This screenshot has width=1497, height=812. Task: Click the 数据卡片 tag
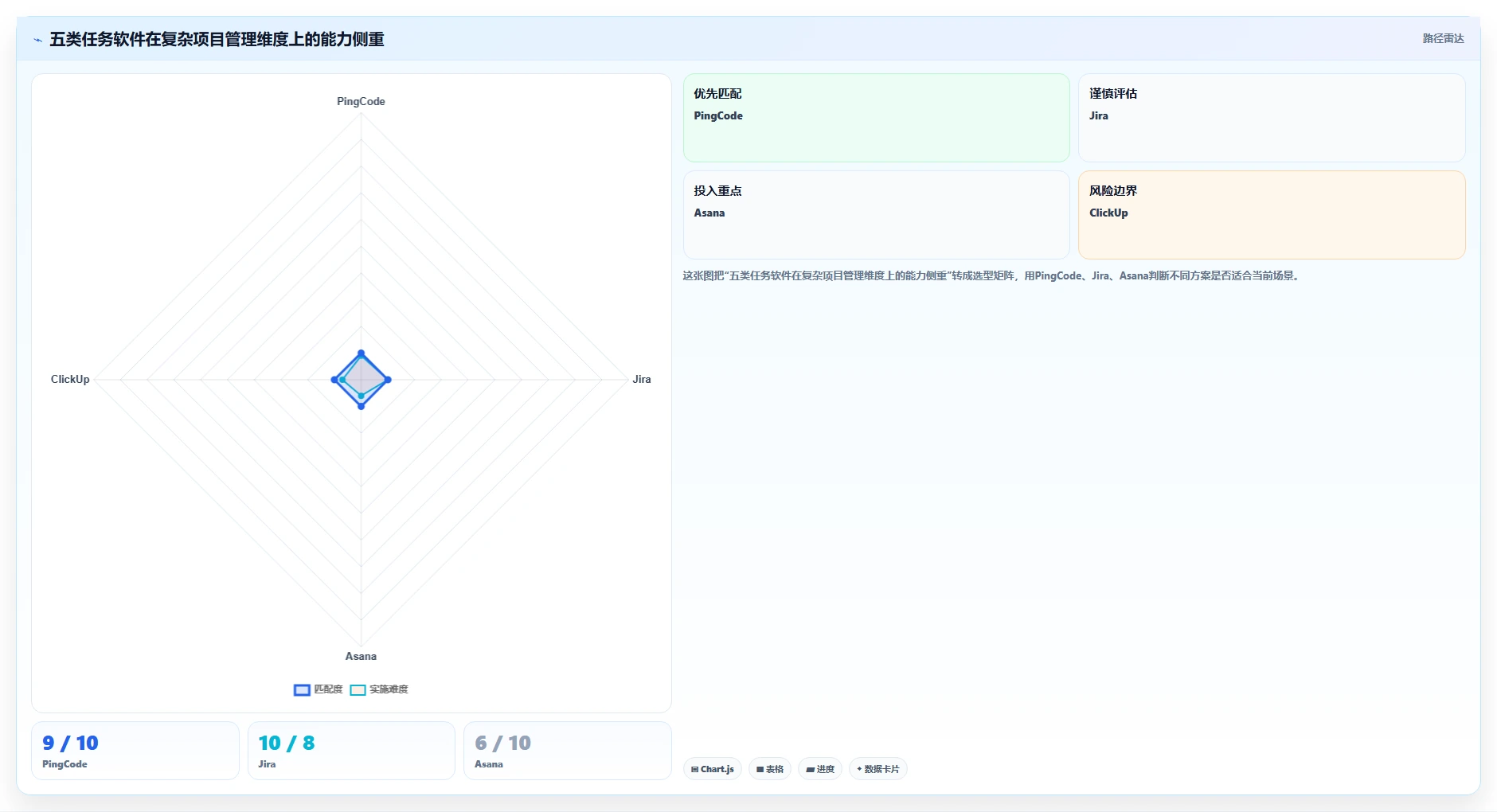click(878, 769)
